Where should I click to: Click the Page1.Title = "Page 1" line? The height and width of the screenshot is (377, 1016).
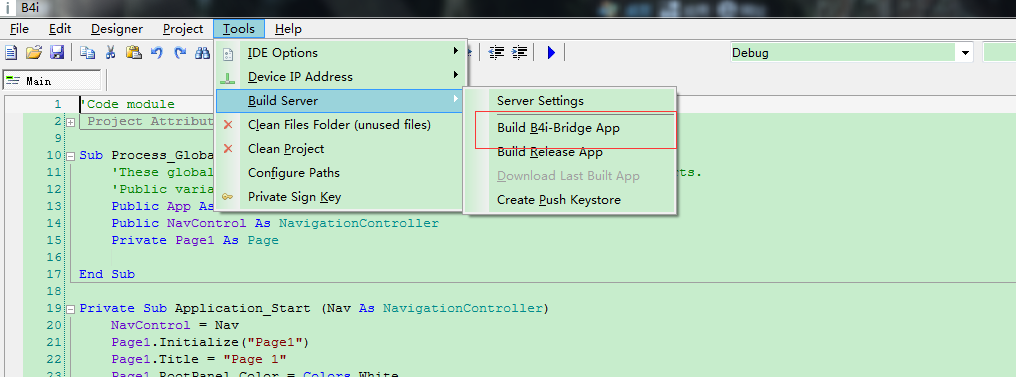tap(199, 359)
